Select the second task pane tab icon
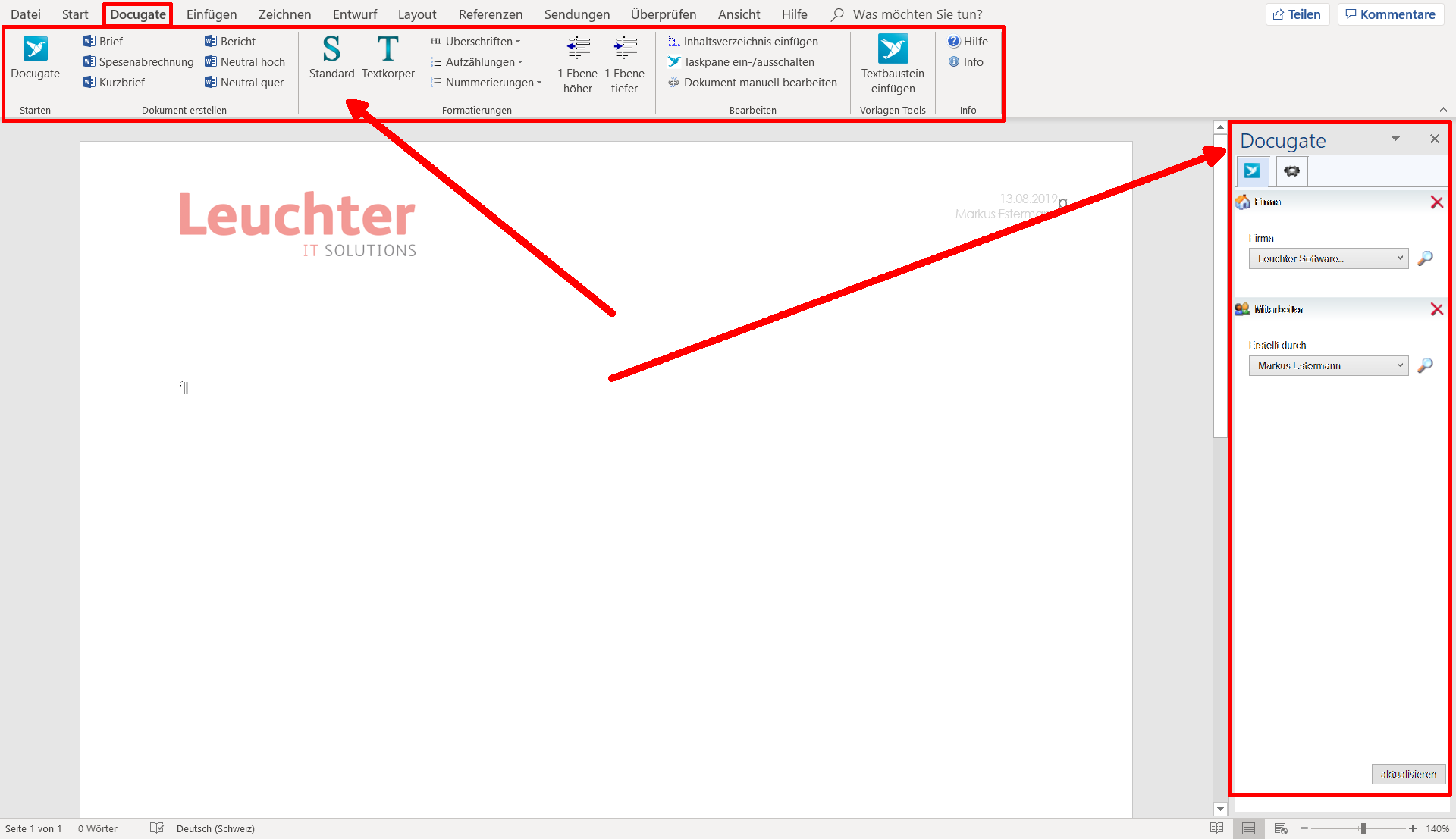 [1291, 171]
